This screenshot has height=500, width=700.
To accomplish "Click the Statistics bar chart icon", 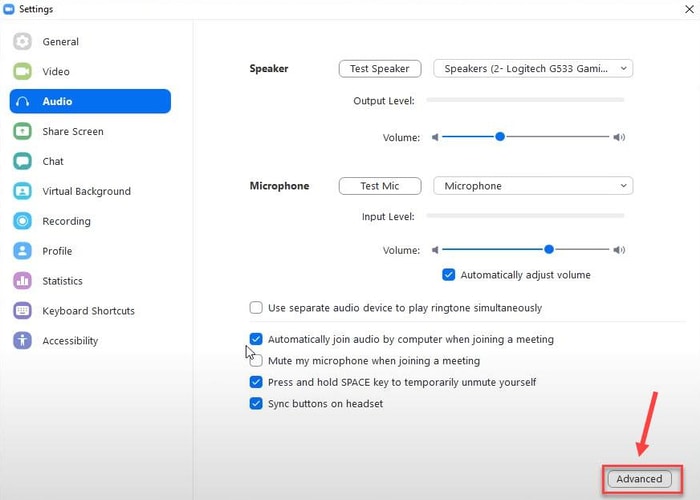I will click(22, 281).
